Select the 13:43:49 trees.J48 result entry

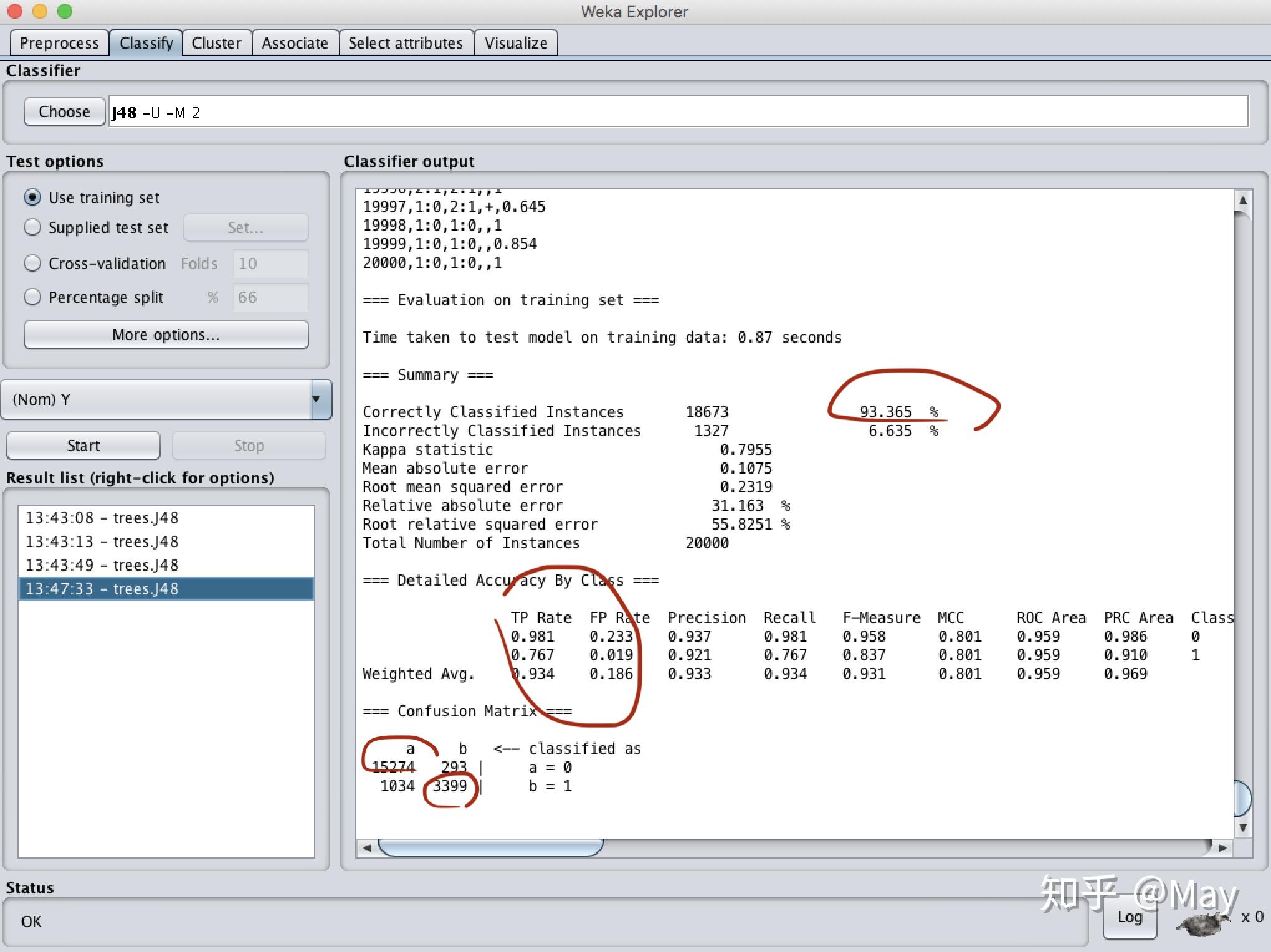pos(102,565)
